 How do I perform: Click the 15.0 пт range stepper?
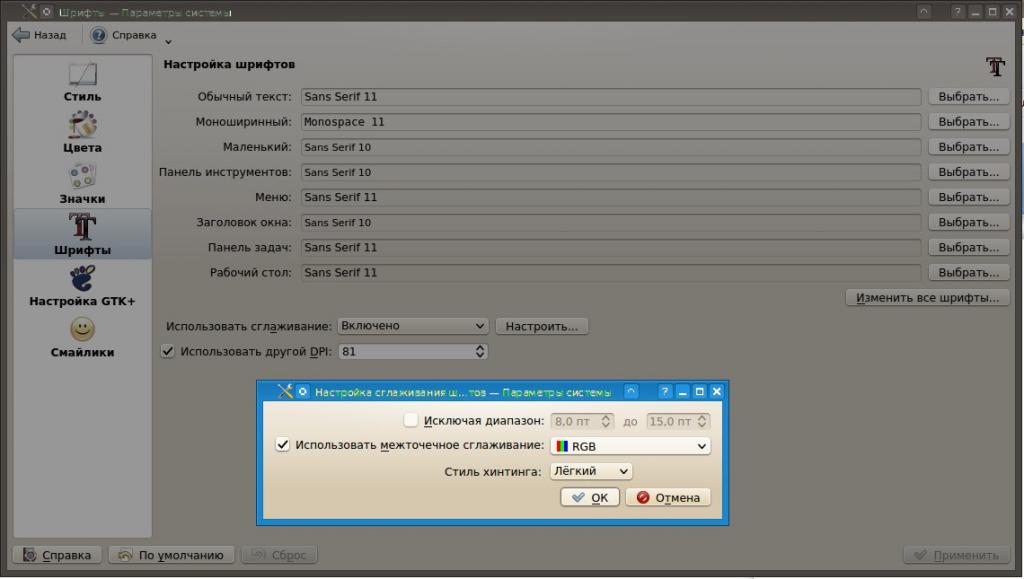click(x=701, y=422)
